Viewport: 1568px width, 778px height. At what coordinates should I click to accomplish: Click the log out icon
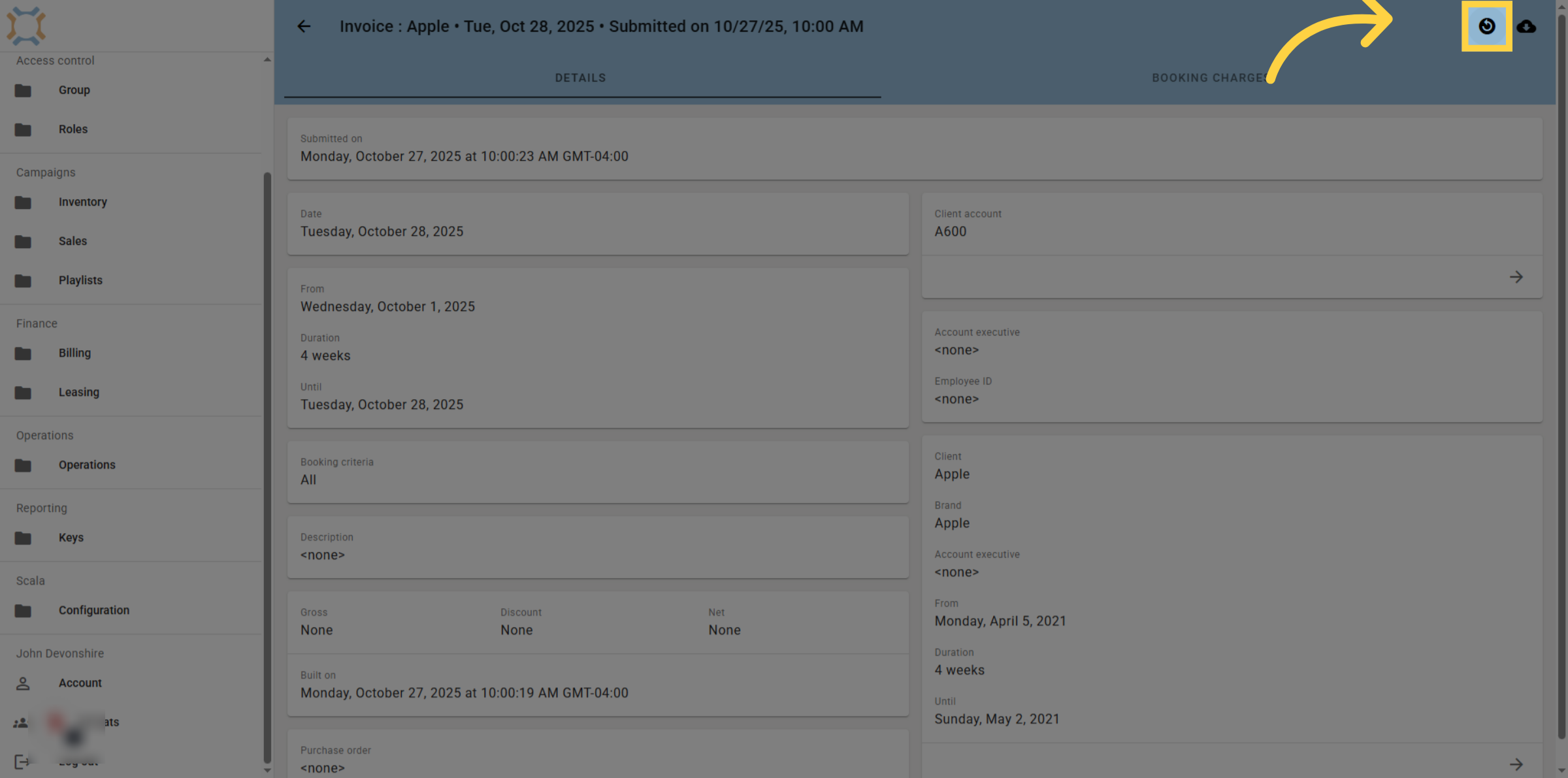22,762
